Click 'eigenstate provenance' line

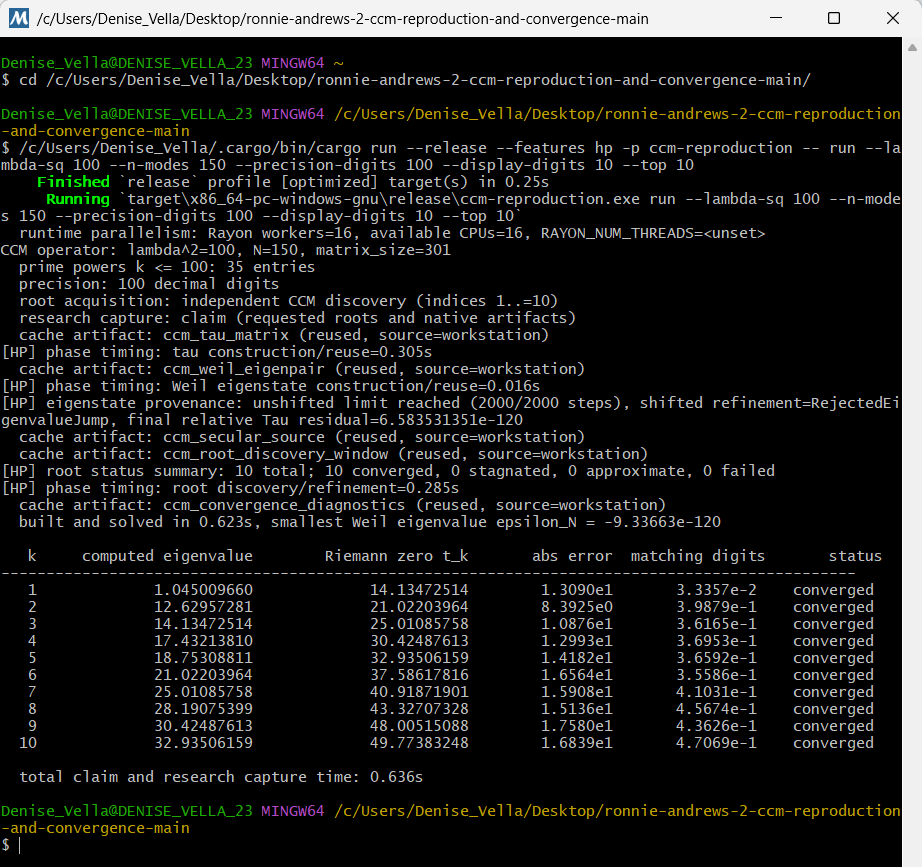450,411
